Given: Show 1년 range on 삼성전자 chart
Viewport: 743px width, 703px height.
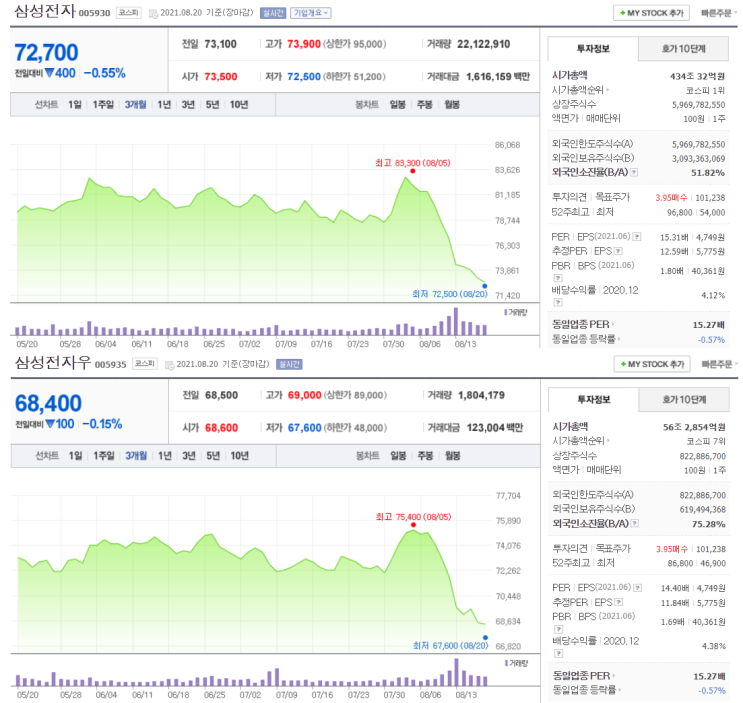Looking at the screenshot, I should coord(164,105).
